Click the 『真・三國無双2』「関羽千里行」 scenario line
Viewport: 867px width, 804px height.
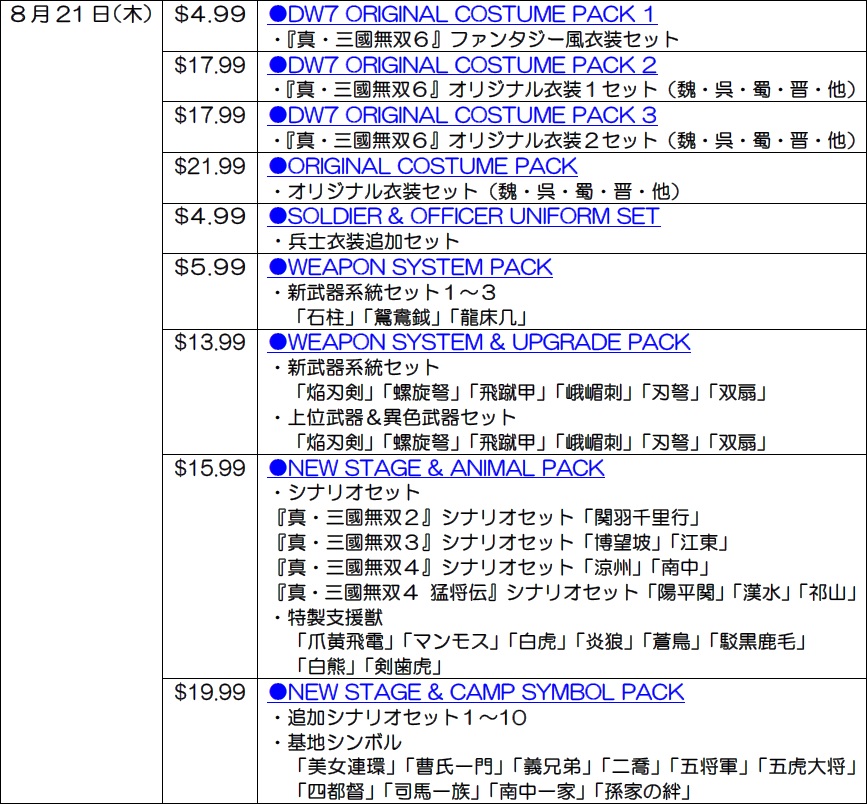pos(489,518)
